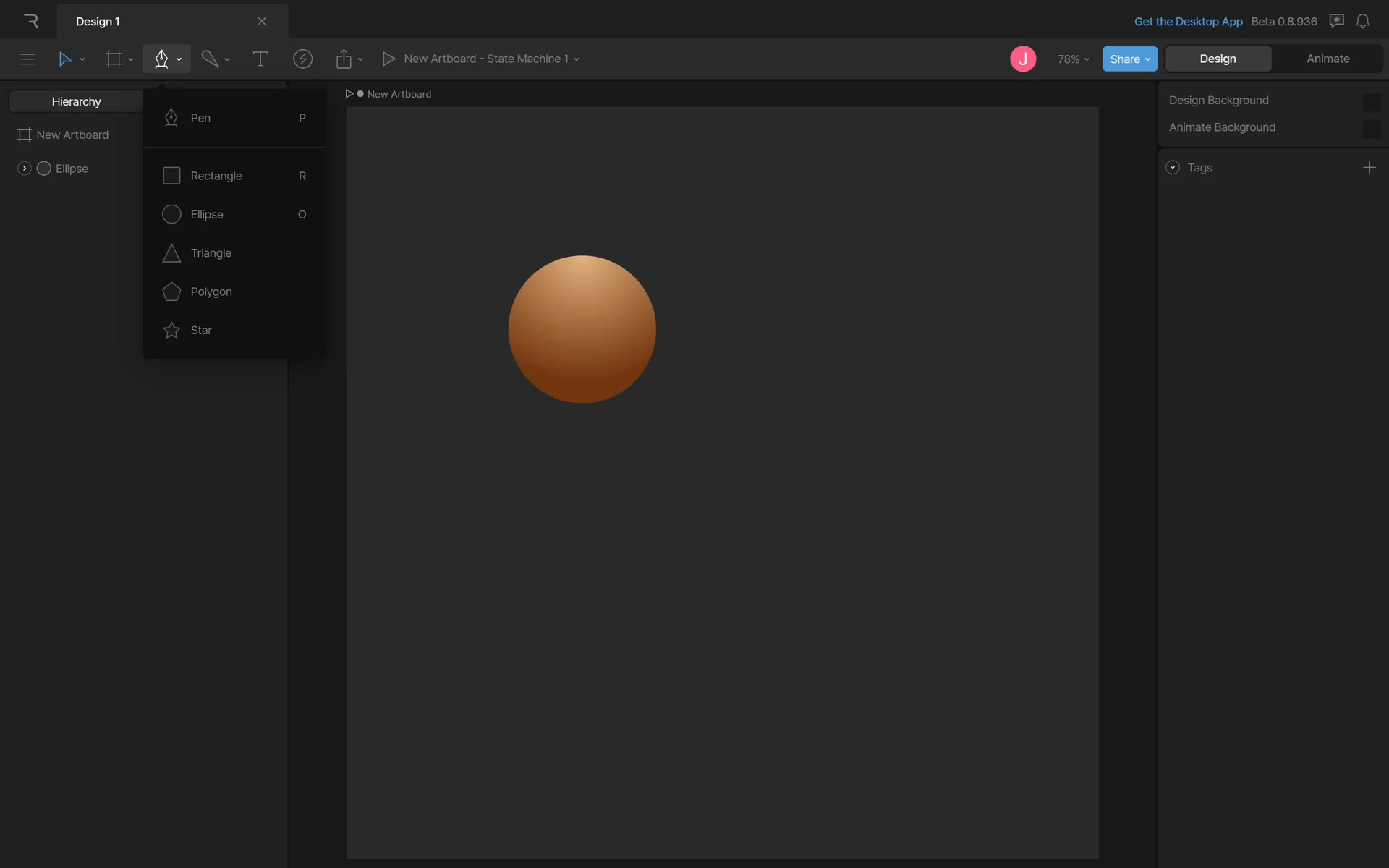Click the feedback chat icon
Image resolution: width=1389 pixels, height=868 pixels.
click(x=1336, y=21)
